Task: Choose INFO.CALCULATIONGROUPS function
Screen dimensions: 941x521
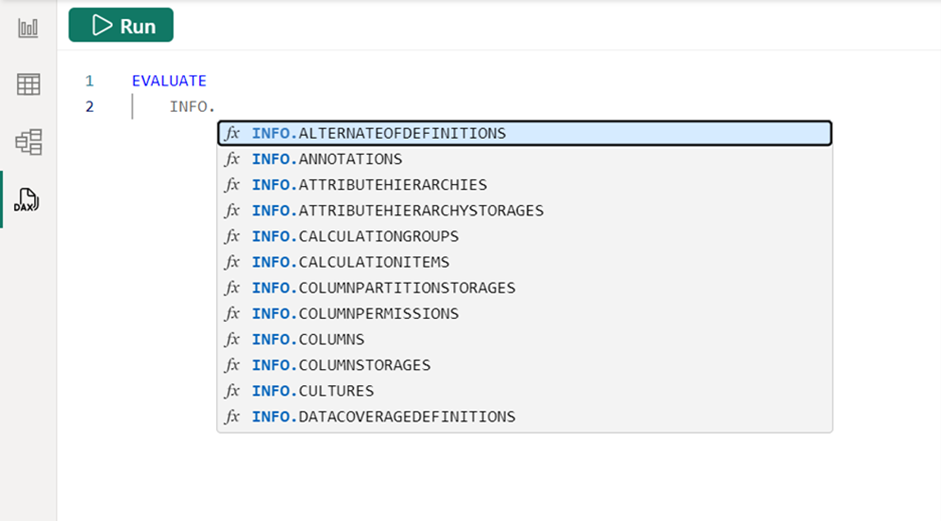Action: pos(525,236)
